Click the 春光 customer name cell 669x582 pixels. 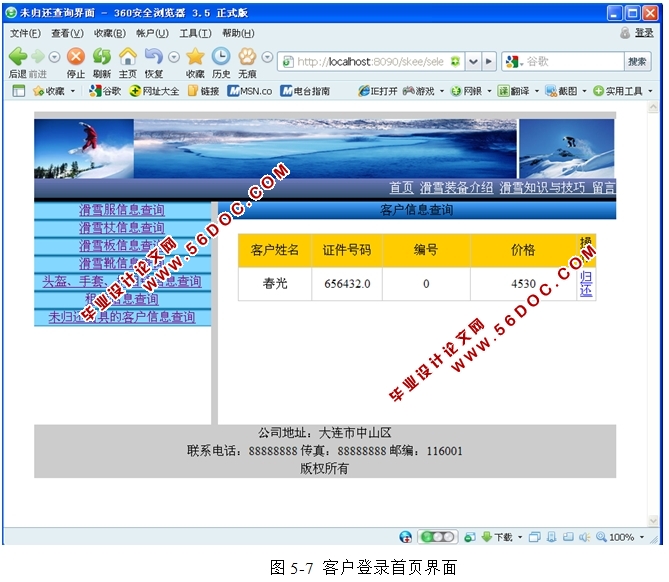pos(275,284)
